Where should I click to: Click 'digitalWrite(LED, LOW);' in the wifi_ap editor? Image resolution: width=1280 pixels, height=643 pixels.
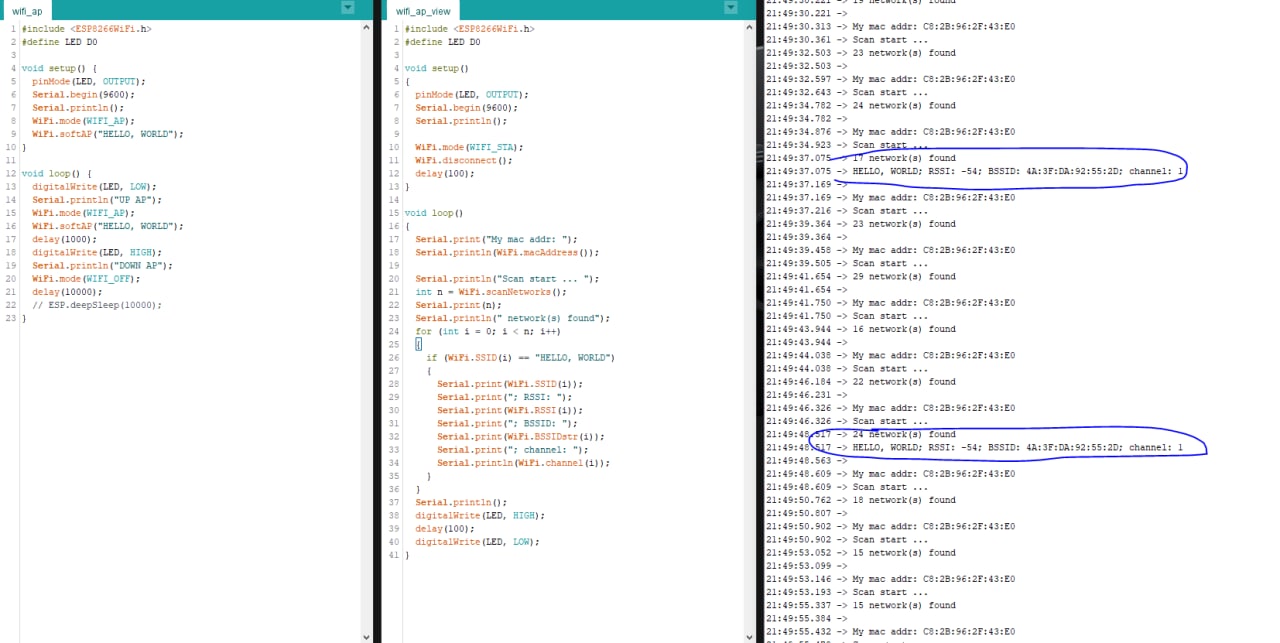(94, 186)
